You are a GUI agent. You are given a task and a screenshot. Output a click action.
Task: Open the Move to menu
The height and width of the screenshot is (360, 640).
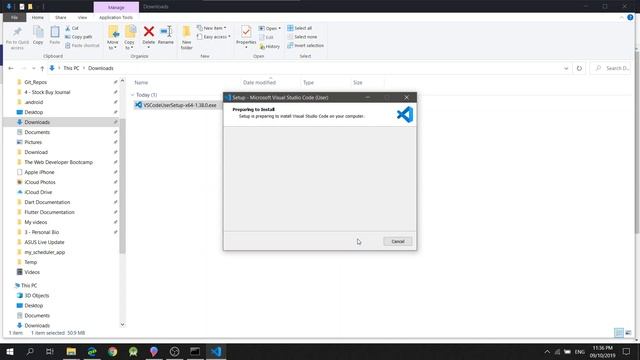tap(113, 37)
